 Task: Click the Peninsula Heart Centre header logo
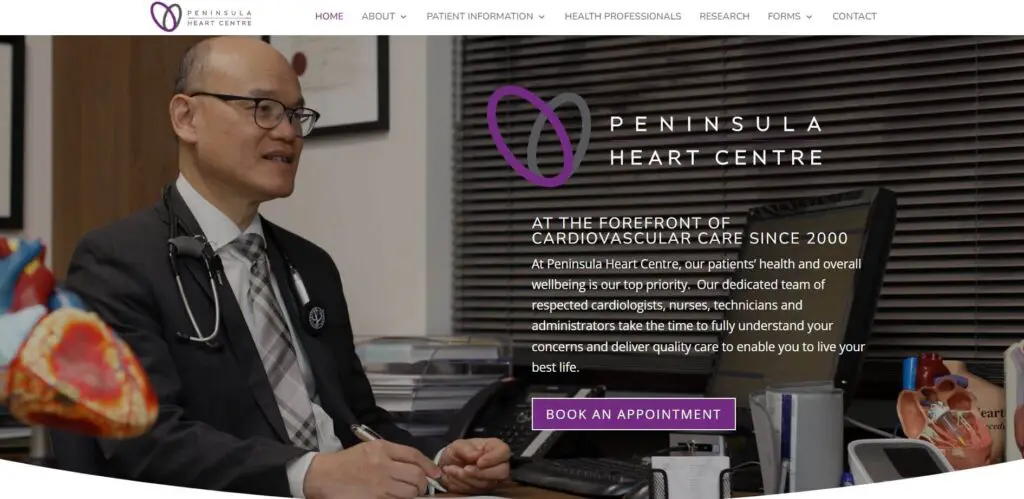[201, 16]
